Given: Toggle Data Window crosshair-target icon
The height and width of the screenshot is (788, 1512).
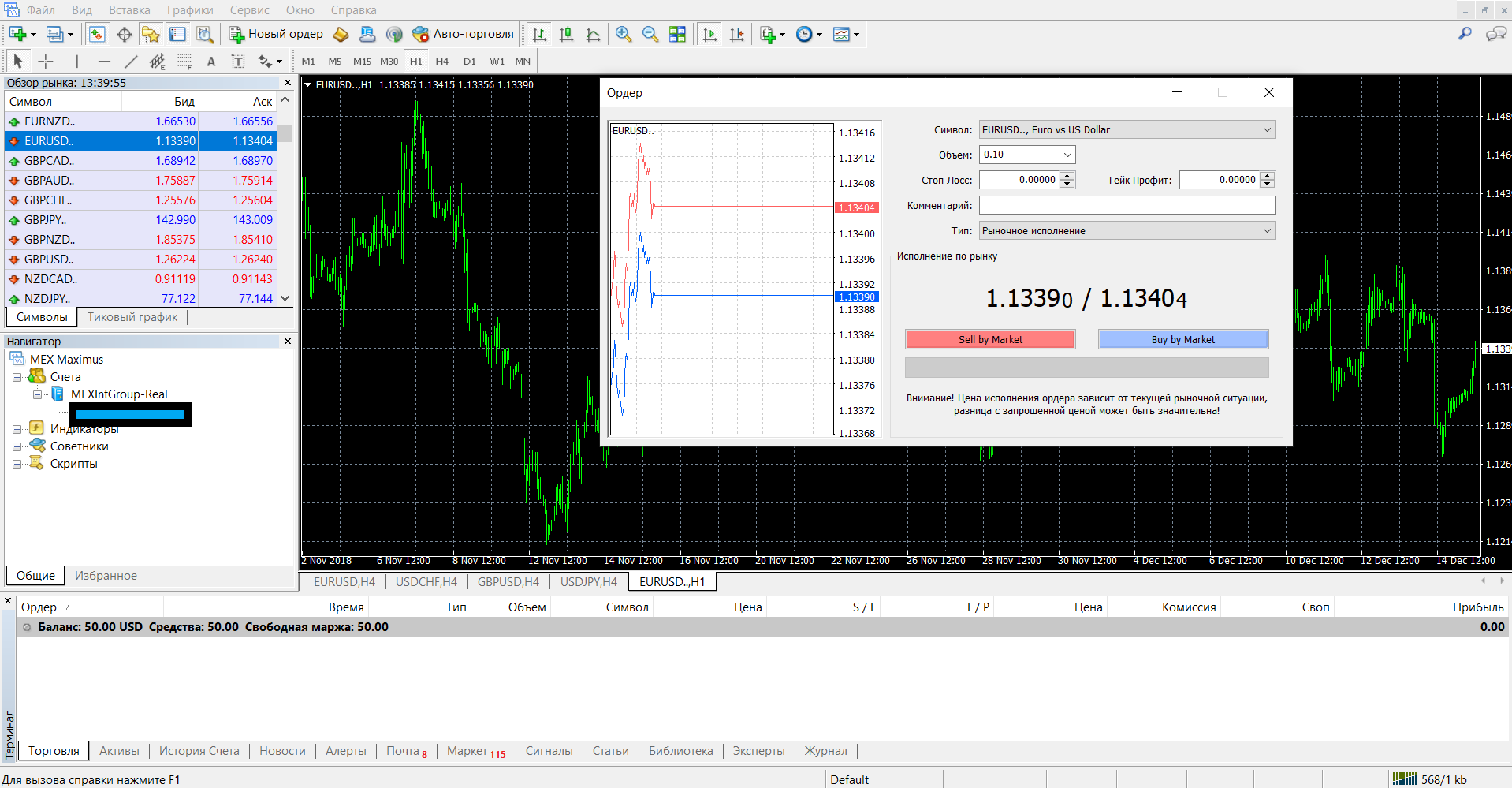Looking at the screenshot, I should click(124, 34).
